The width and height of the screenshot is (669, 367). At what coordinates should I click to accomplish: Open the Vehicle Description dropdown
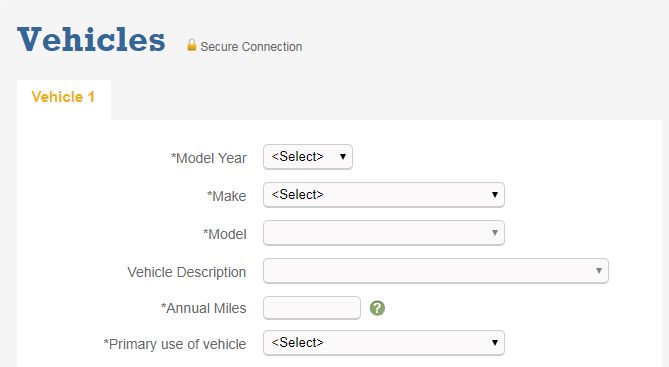pyautogui.click(x=436, y=271)
